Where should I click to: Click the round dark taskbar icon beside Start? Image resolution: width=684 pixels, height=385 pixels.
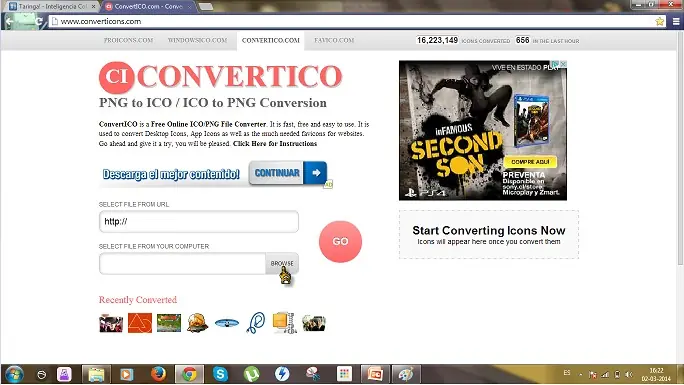point(41,375)
